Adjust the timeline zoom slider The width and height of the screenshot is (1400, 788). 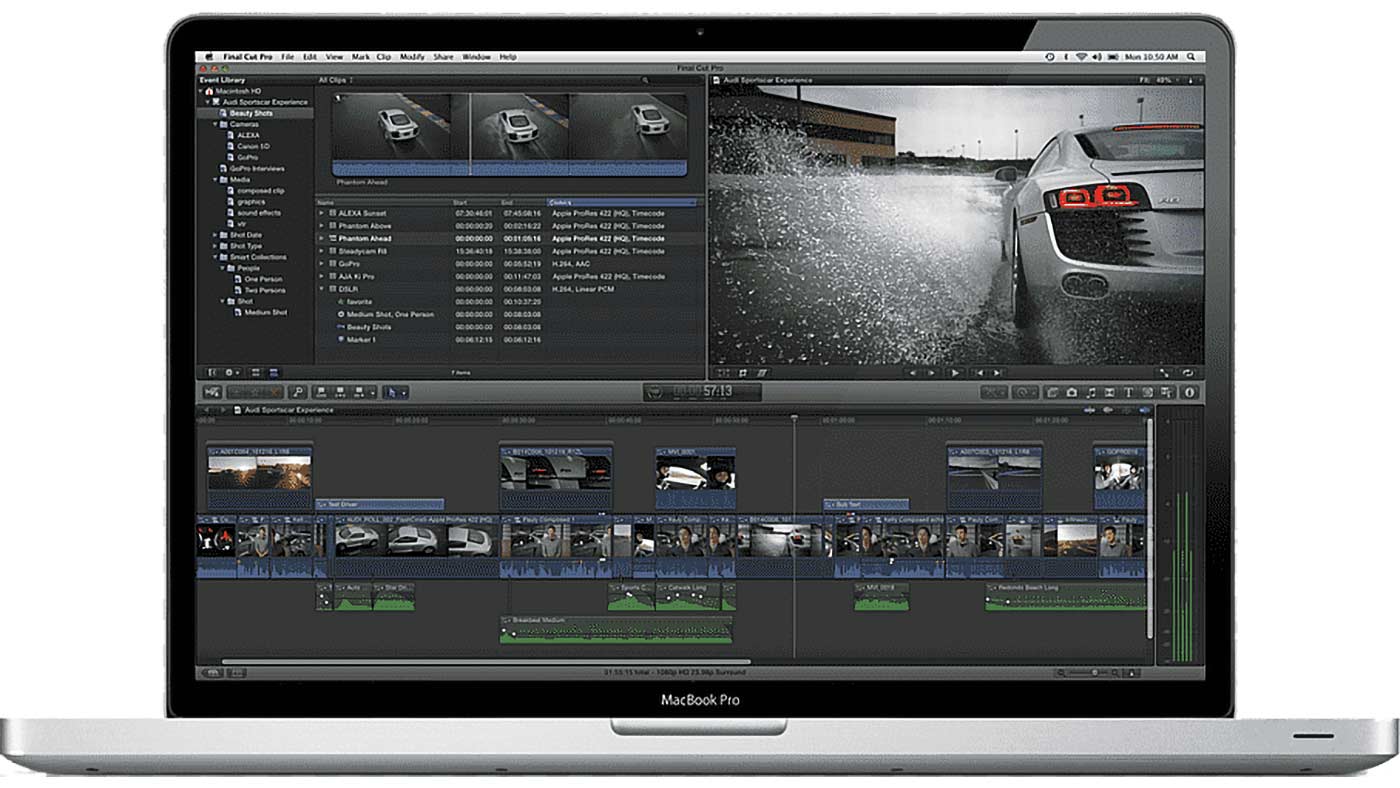click(x=1094, y=673)
